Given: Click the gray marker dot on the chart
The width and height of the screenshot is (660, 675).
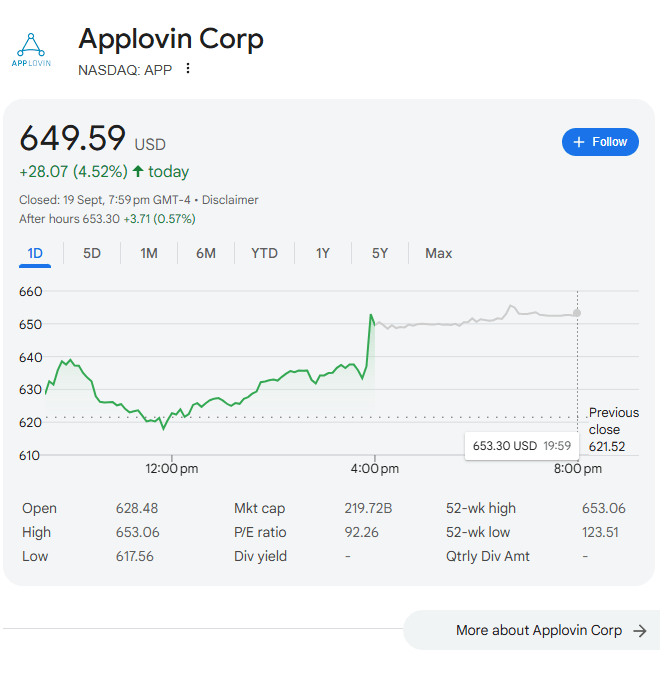Looking at the screenshot, I should coord(577,313).
